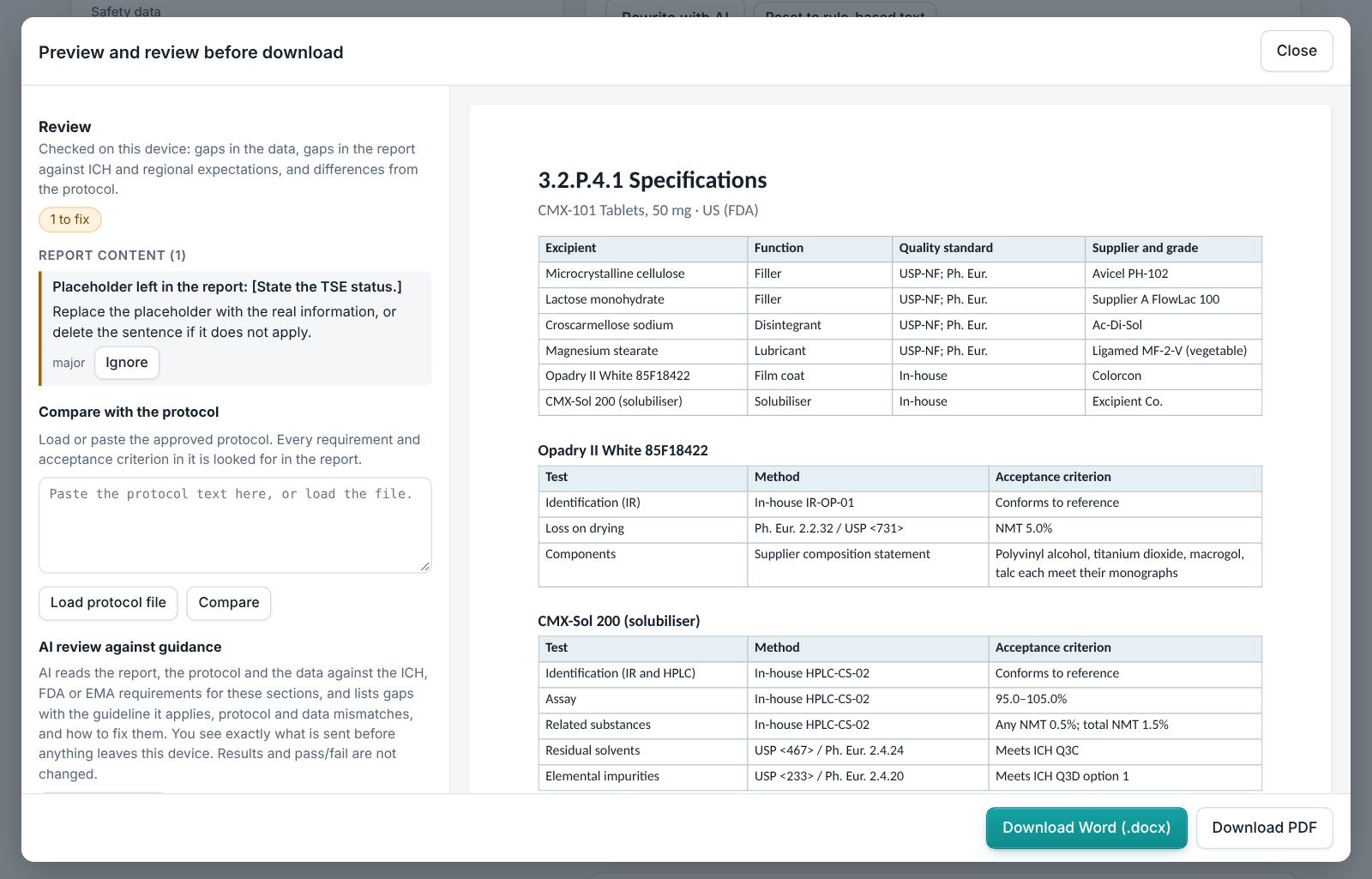This screenshot has width=1372, height=879.
Task: Click the Residual solvents test row
Action: pyautogui.click(x=900, y=751)
